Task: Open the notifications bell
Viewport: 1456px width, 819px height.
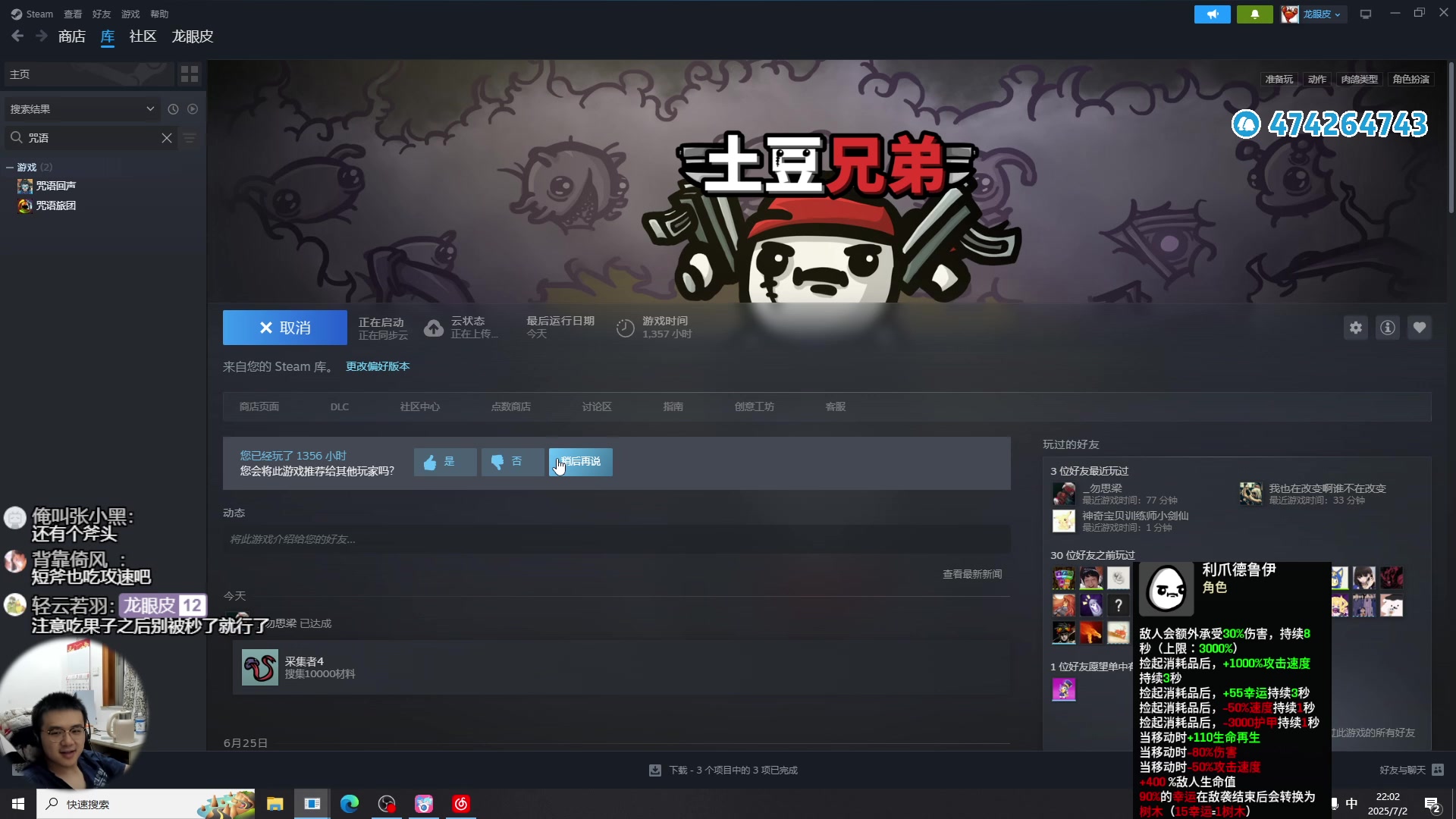Action: click(x=1254, y=14)
